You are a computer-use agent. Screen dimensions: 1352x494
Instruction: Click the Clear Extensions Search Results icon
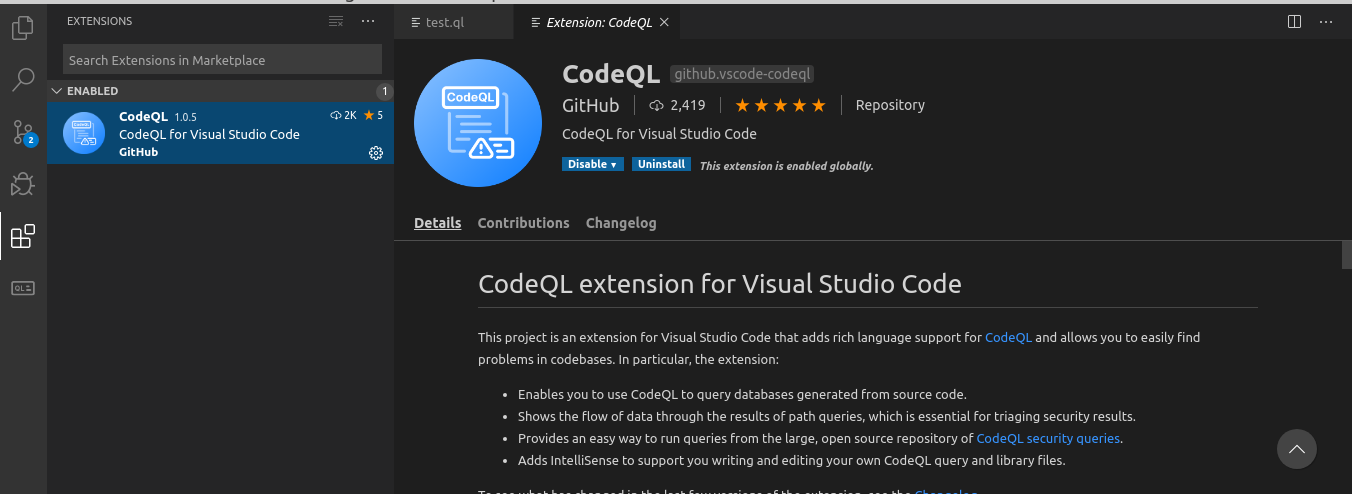point(336,21)
